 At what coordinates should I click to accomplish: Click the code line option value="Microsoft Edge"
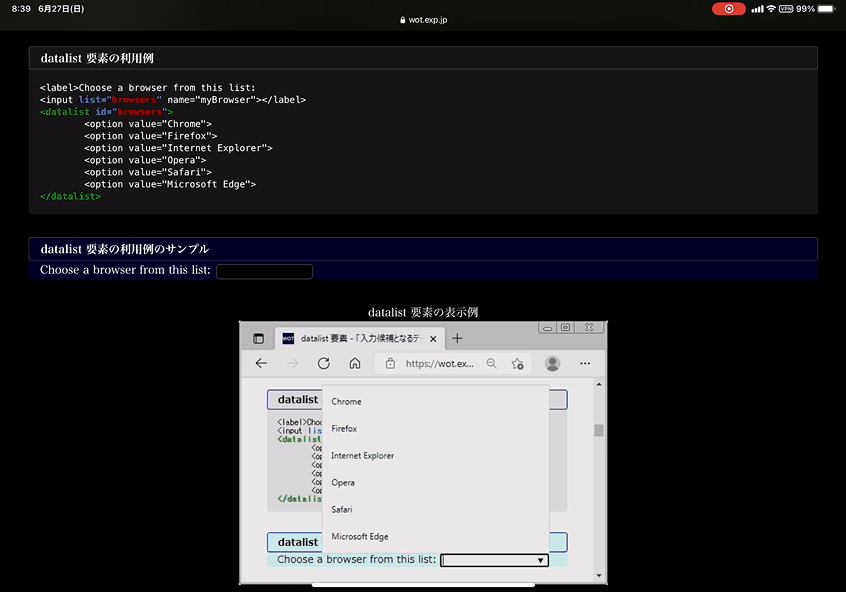pyautogui.click(x=170, y=184)
